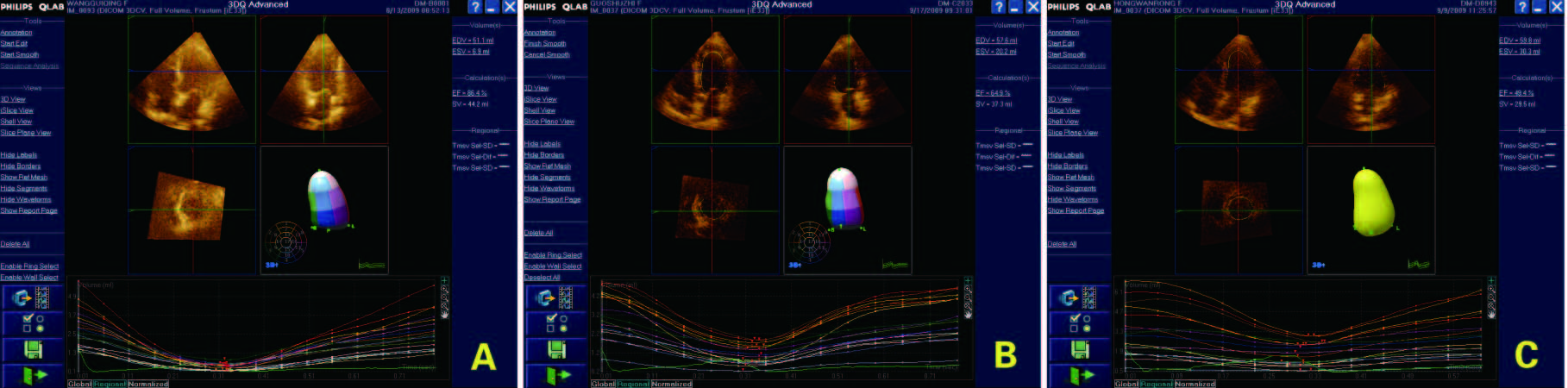Click export sequence icon in WANGGUIQING panel
The image size is (1568, 388).
32,298
